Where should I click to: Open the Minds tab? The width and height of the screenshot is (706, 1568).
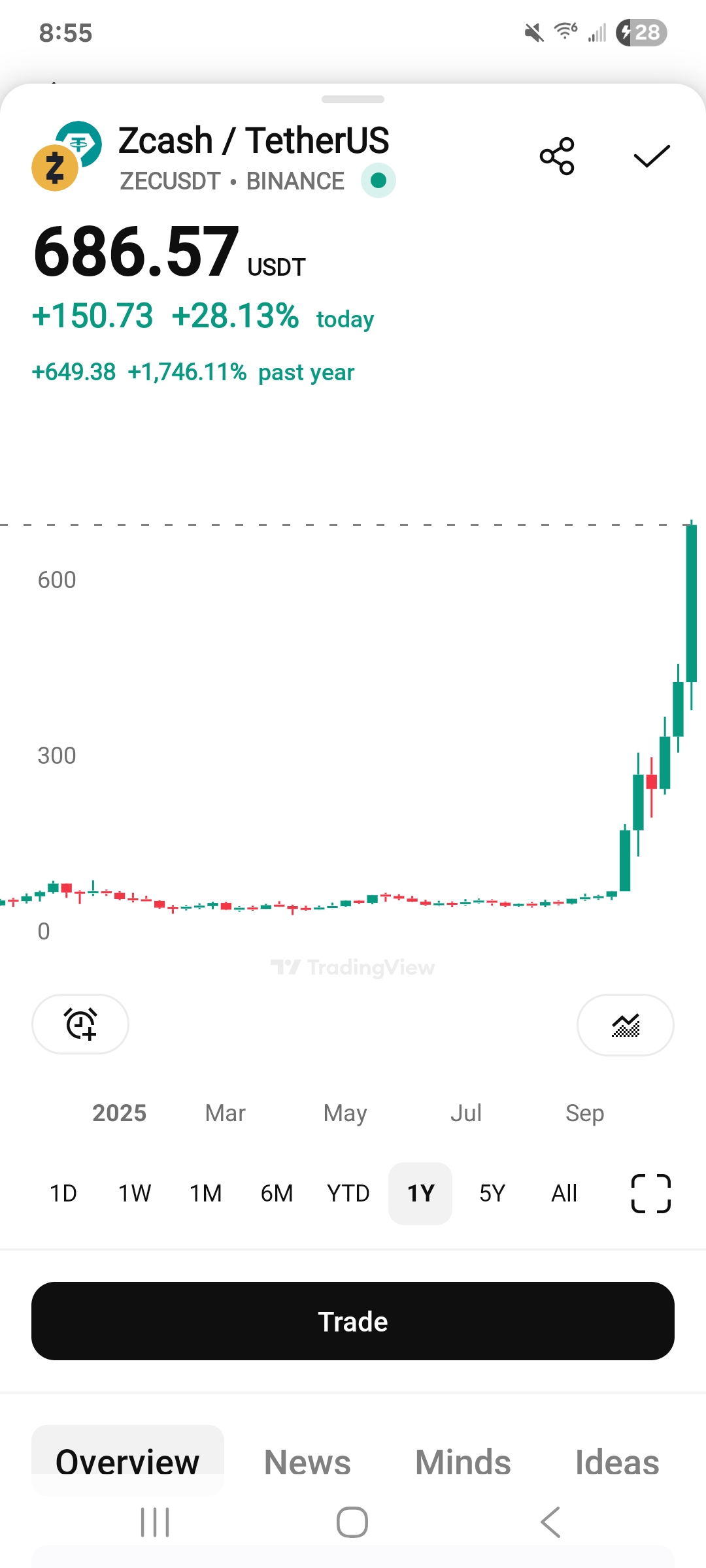[x=463, y=1462]
